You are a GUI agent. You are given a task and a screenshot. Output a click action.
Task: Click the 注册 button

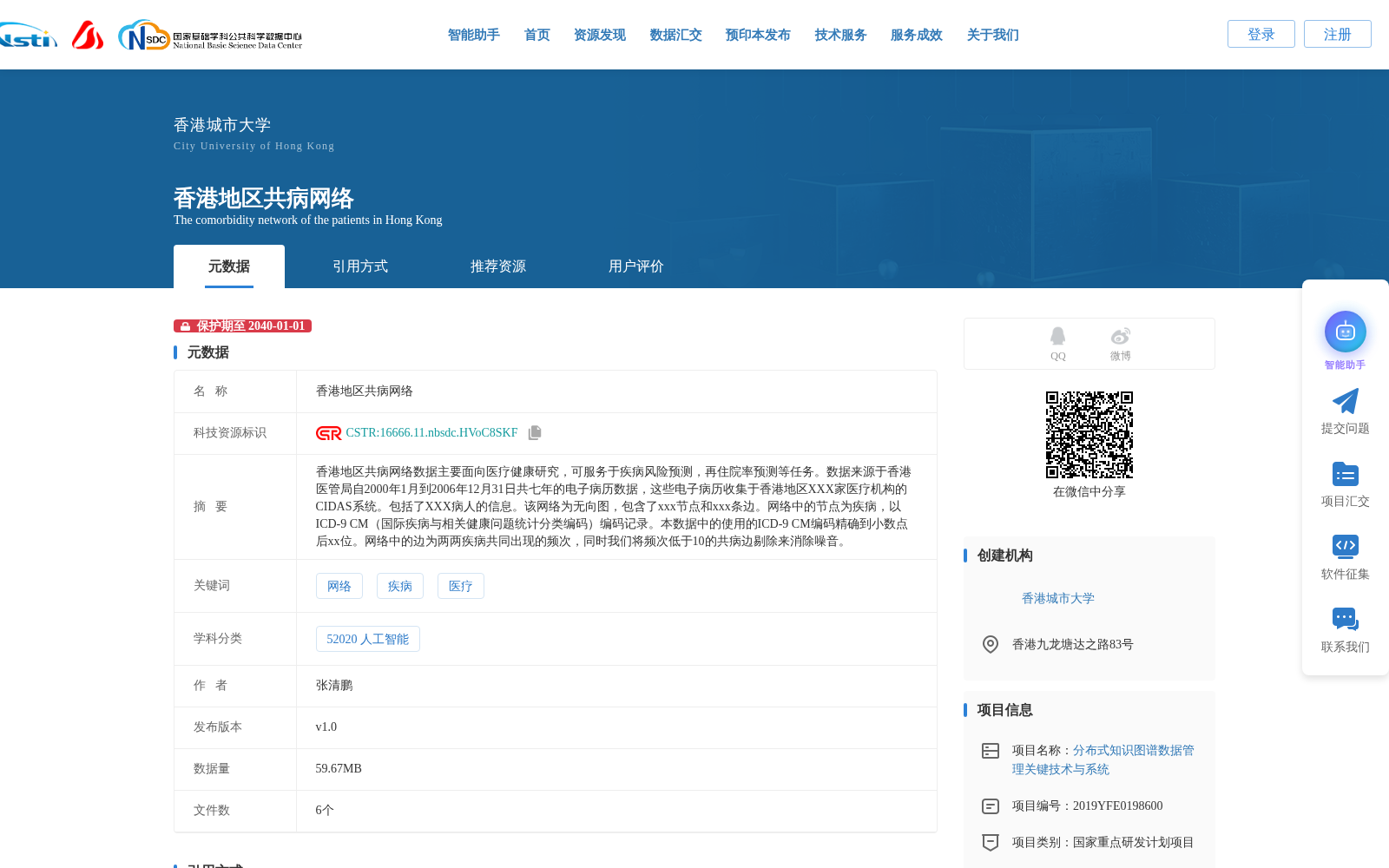click(1337, 34)
